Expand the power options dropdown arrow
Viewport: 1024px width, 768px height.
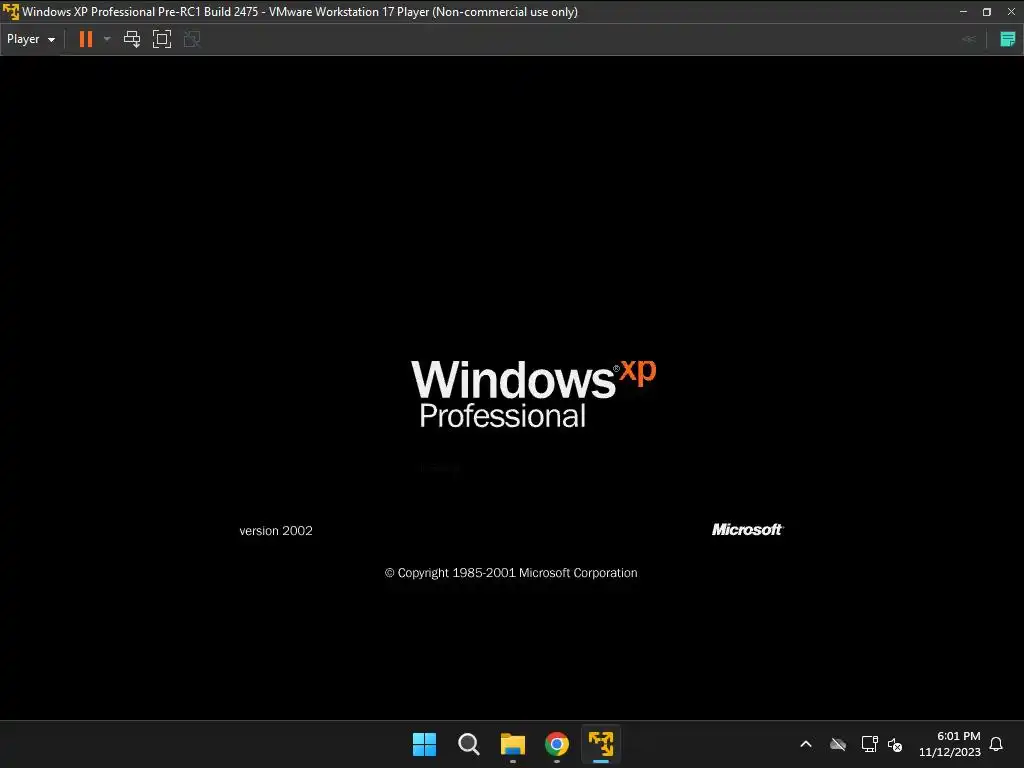point(107,39)
